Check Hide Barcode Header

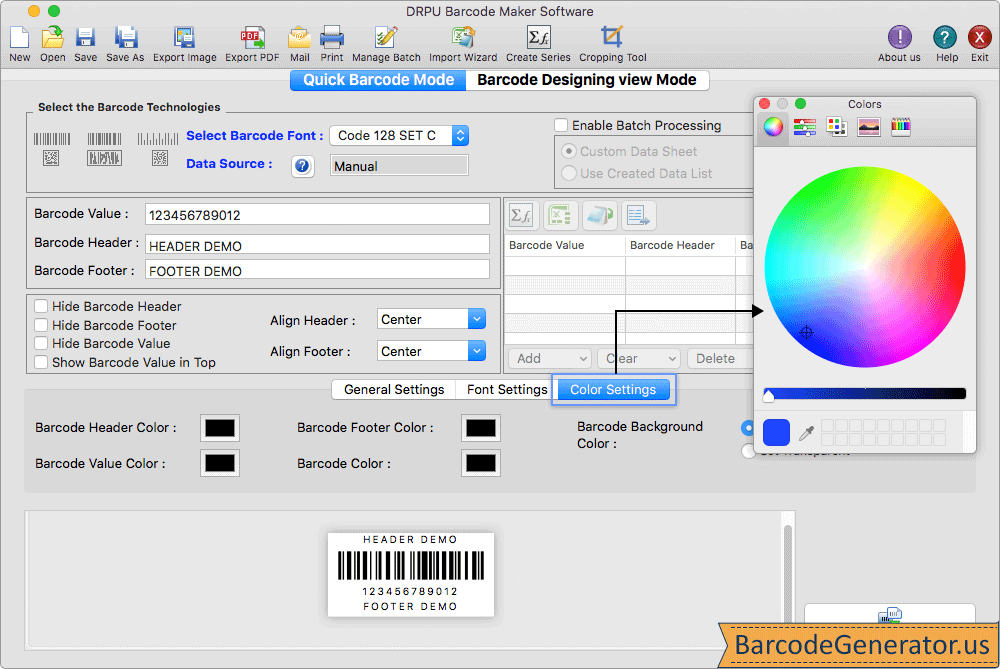pos(41,307)
